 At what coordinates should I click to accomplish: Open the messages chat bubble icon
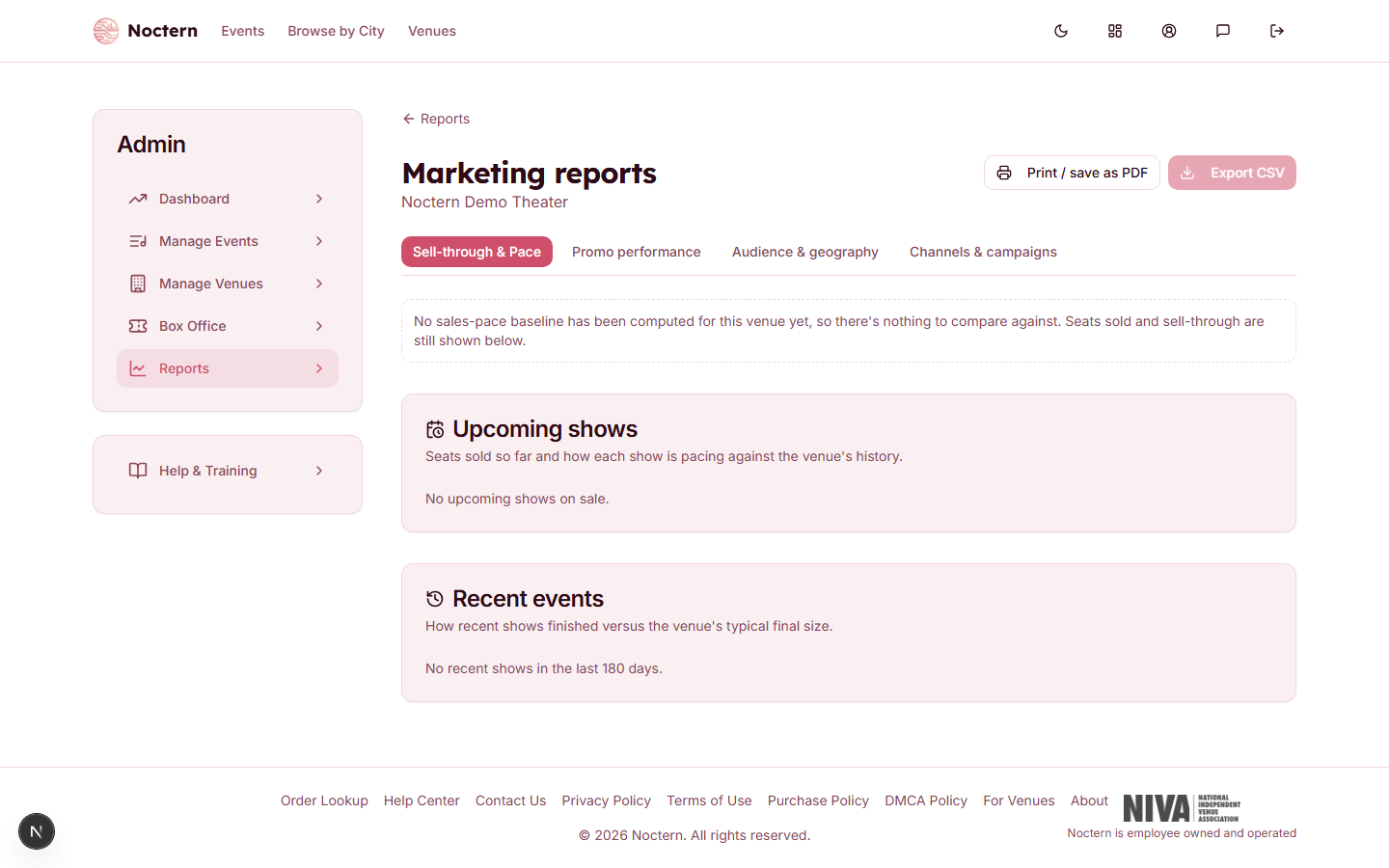(1223, 31)
